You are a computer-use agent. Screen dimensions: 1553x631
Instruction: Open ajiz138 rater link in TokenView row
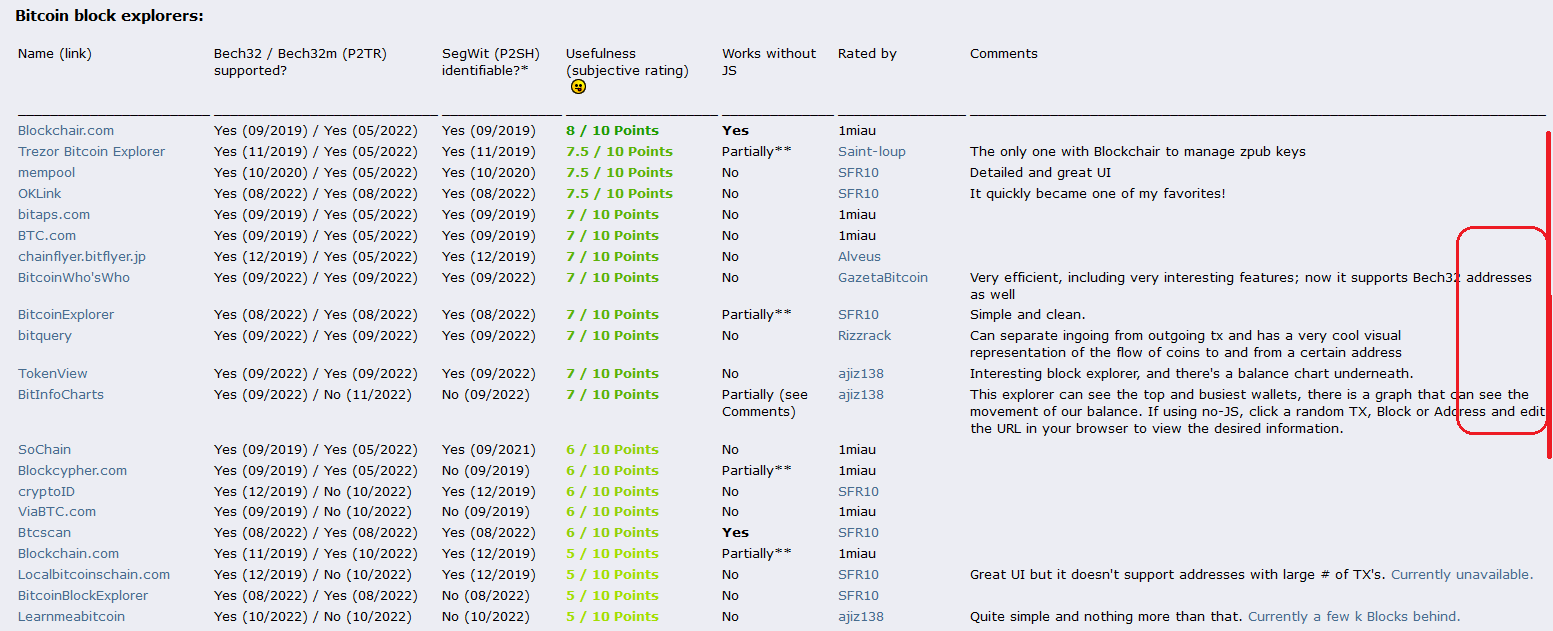(x=861, y=373)
